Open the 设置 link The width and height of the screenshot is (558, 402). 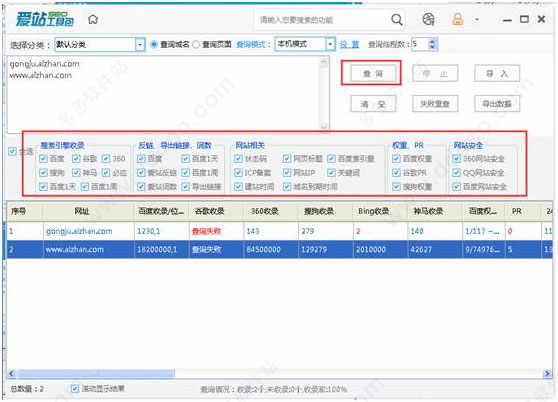coord(349,44)
